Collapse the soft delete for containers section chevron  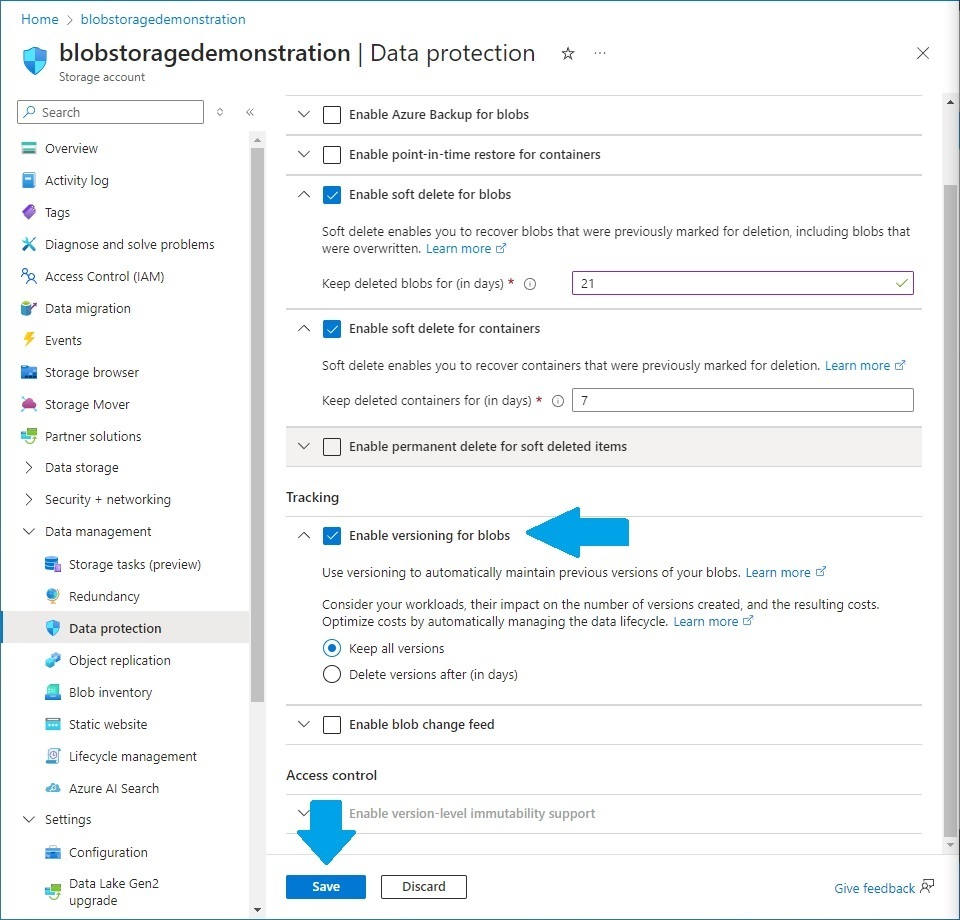coord(304,328)
